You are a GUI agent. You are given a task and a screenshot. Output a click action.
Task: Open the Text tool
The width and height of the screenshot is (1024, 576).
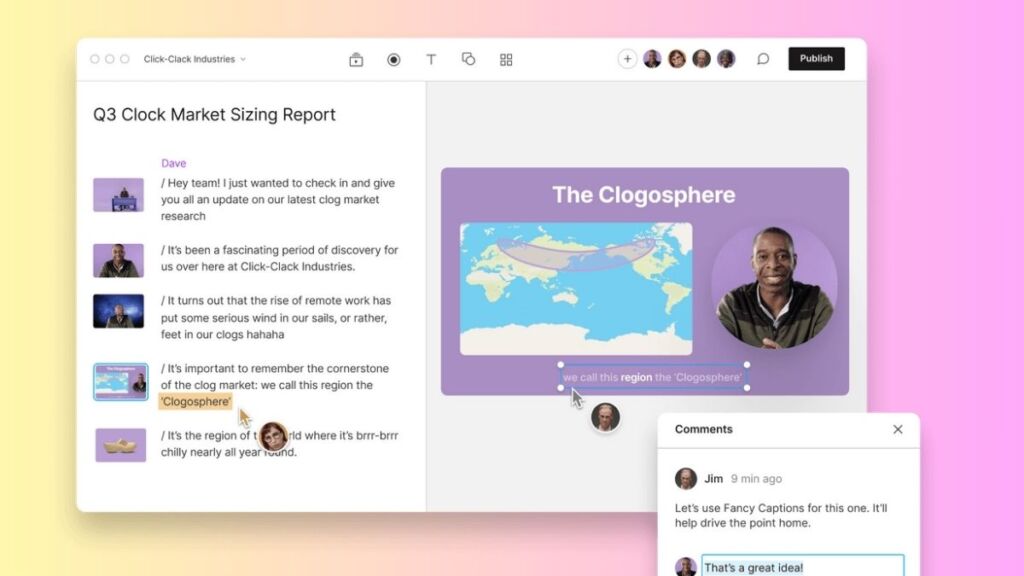[431, 59]
